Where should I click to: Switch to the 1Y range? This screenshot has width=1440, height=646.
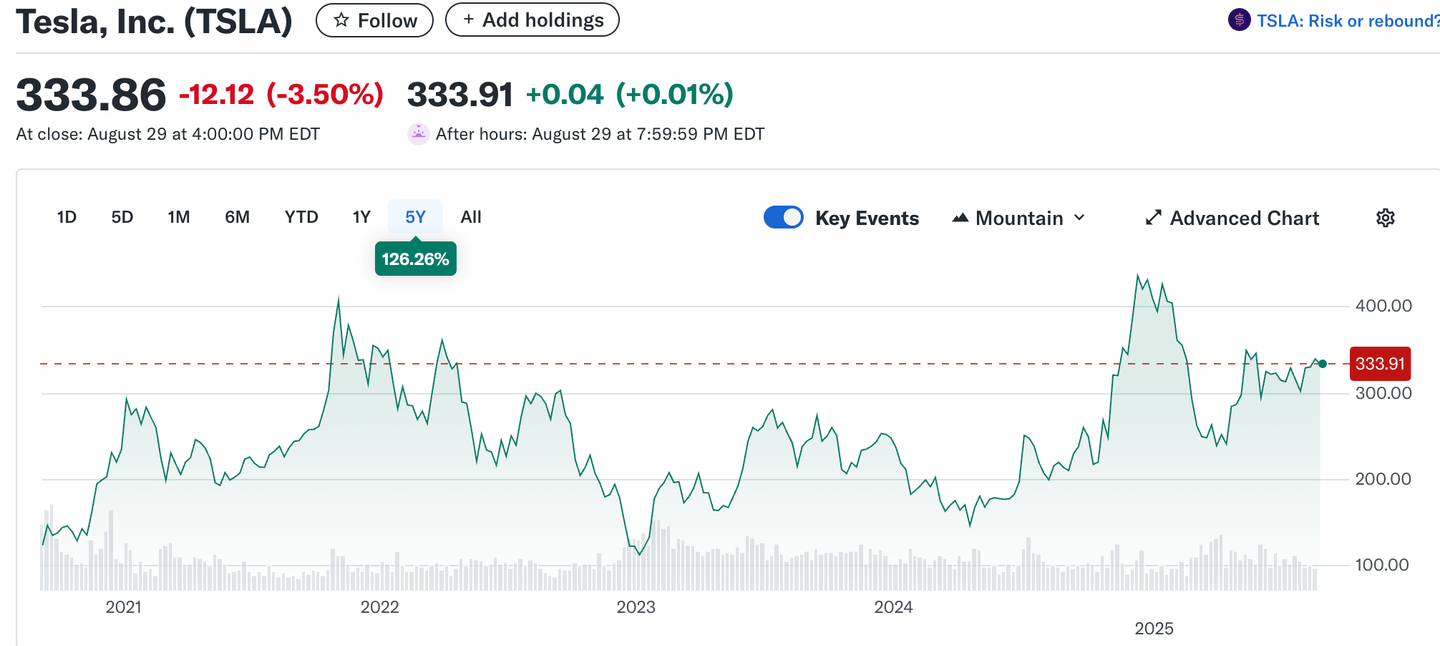click(x=361, y=217)
